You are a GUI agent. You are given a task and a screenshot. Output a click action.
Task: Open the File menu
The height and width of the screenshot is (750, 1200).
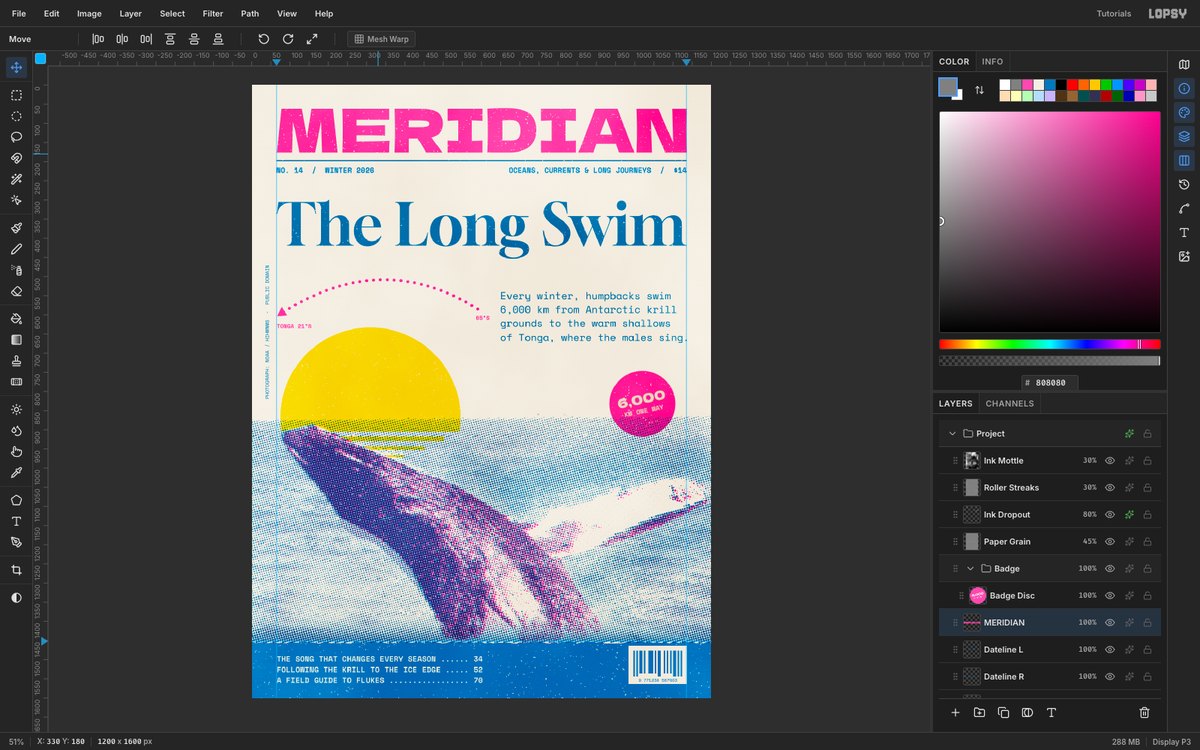[19, 14]
